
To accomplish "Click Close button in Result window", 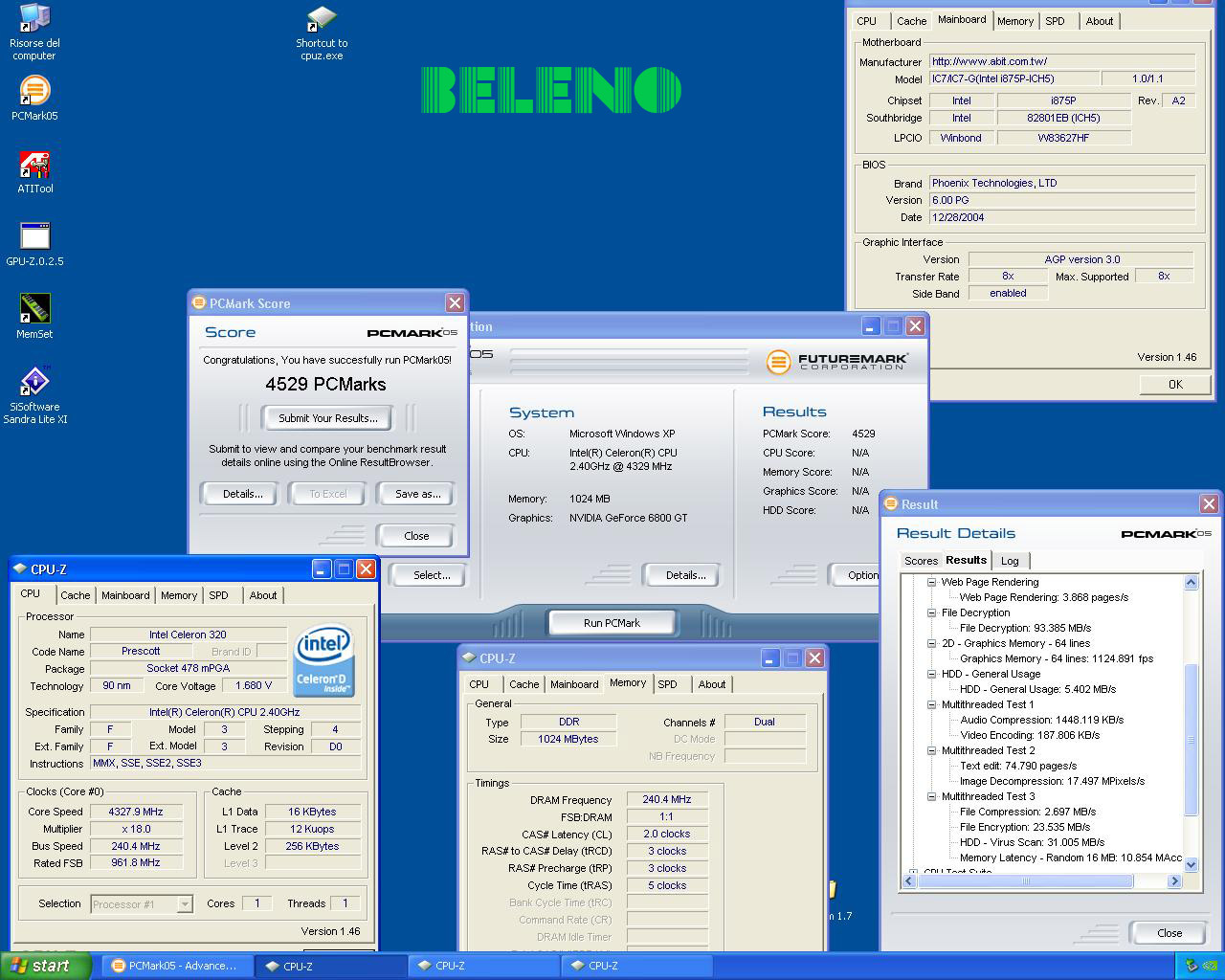I will click(1169, 933).
